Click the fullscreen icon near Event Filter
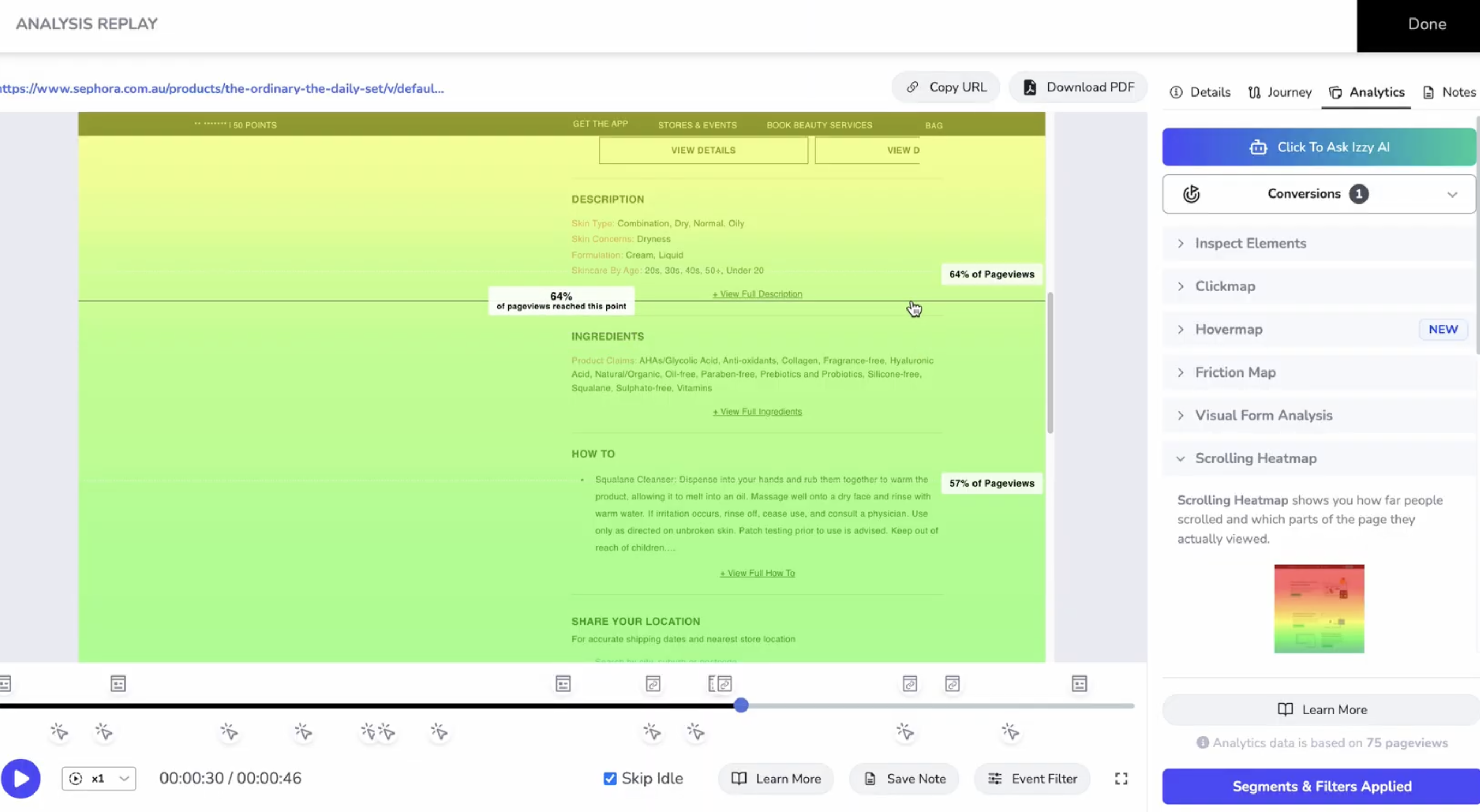1480x812 pixels. (1120, 779)
